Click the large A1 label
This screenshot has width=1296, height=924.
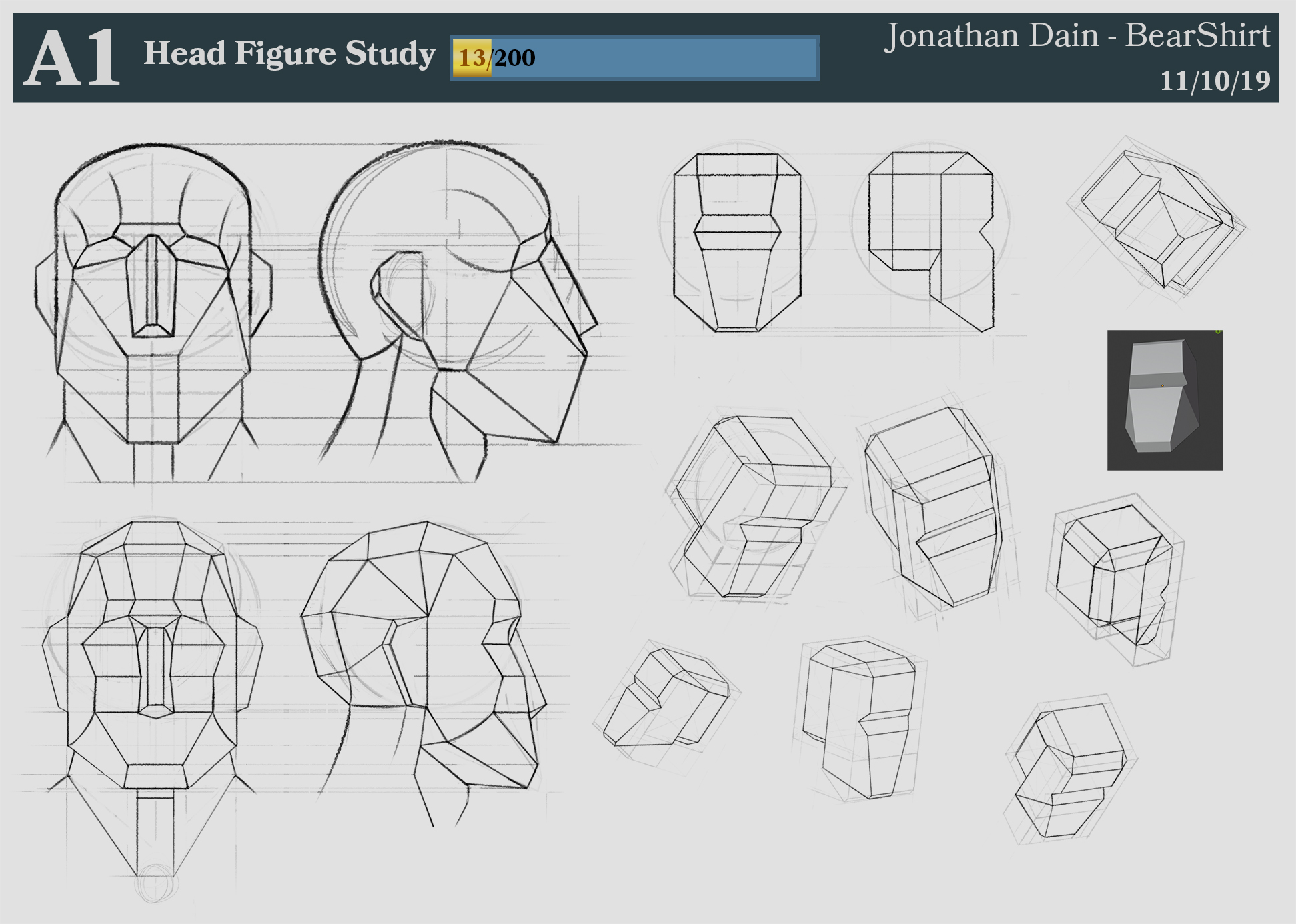click(73, 59)
